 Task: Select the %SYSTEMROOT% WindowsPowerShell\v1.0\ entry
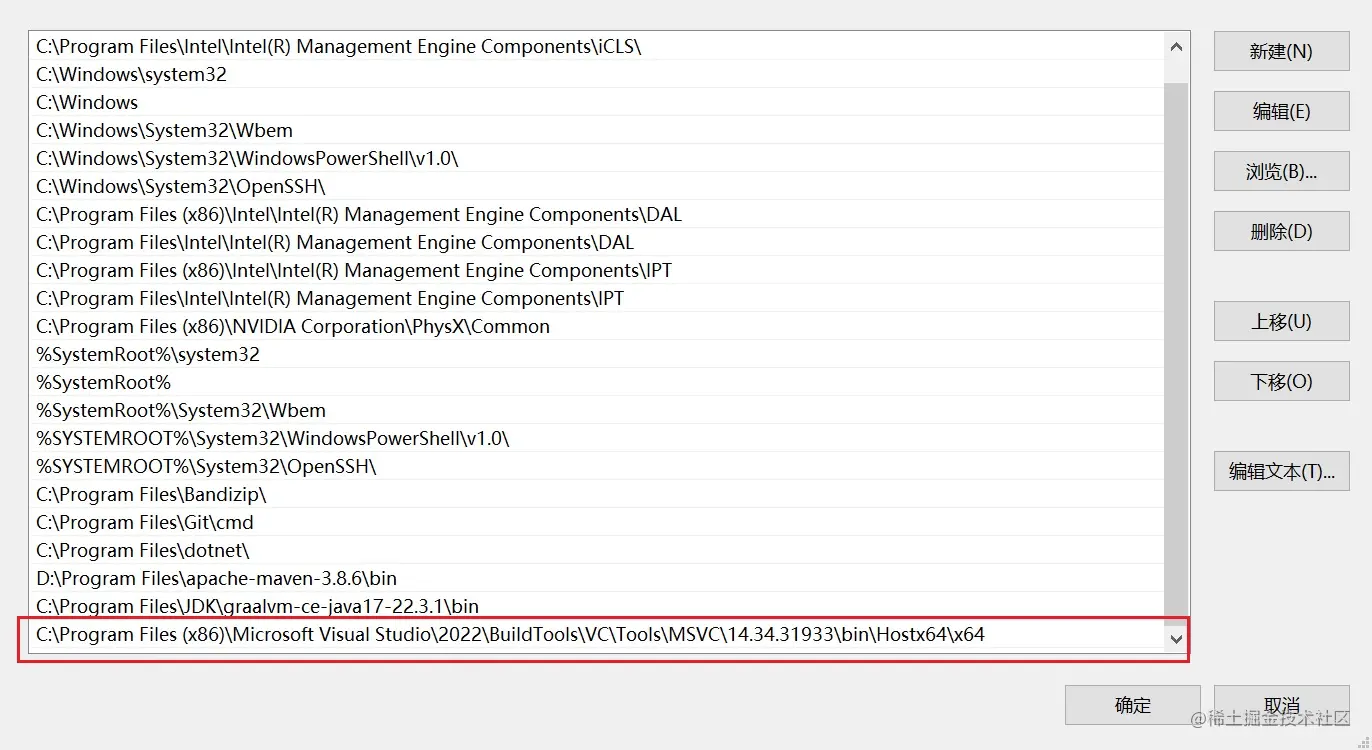coord(597,438)
